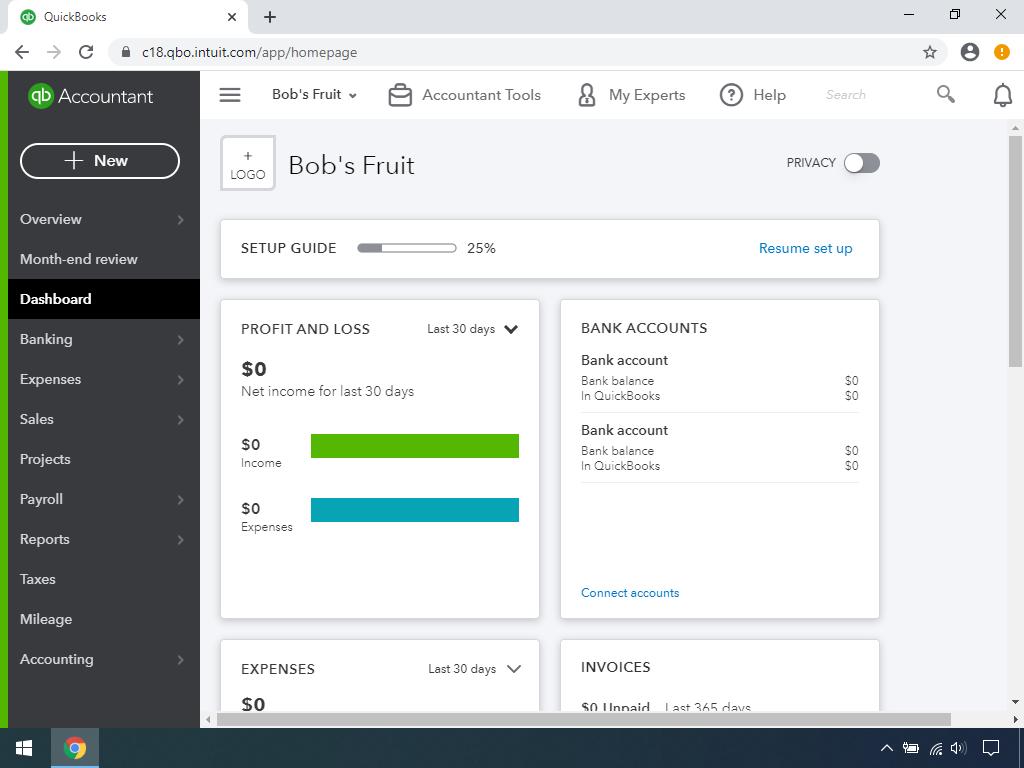Click the My Experts person icon
Viewport: 1024px width, 768px height.
pyautogui.click(x=587, y=95)
